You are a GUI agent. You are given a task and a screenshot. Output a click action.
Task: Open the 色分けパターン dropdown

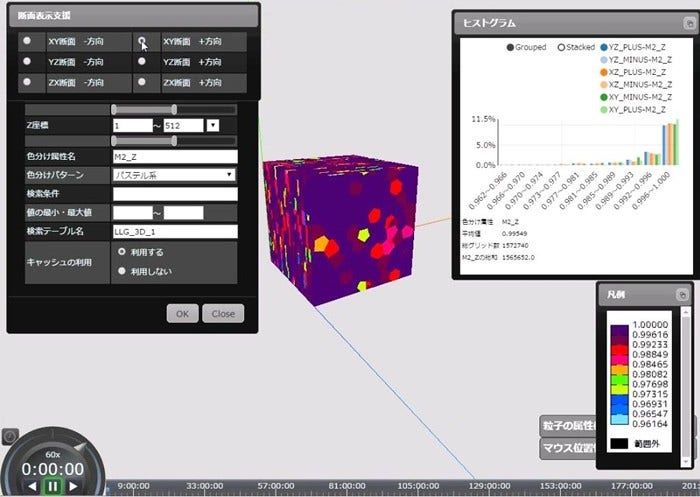[x=175, y=174]
